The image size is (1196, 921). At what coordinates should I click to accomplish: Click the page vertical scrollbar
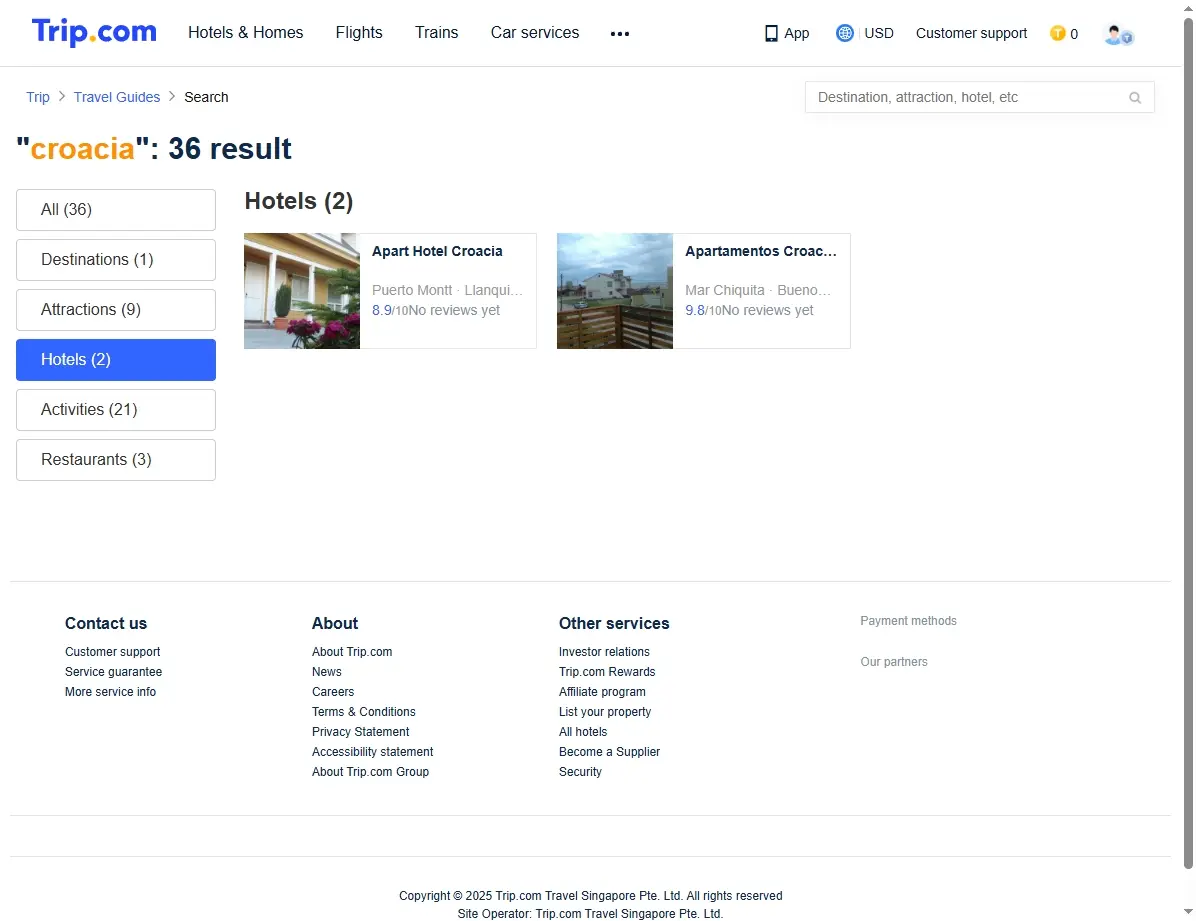1188,443
